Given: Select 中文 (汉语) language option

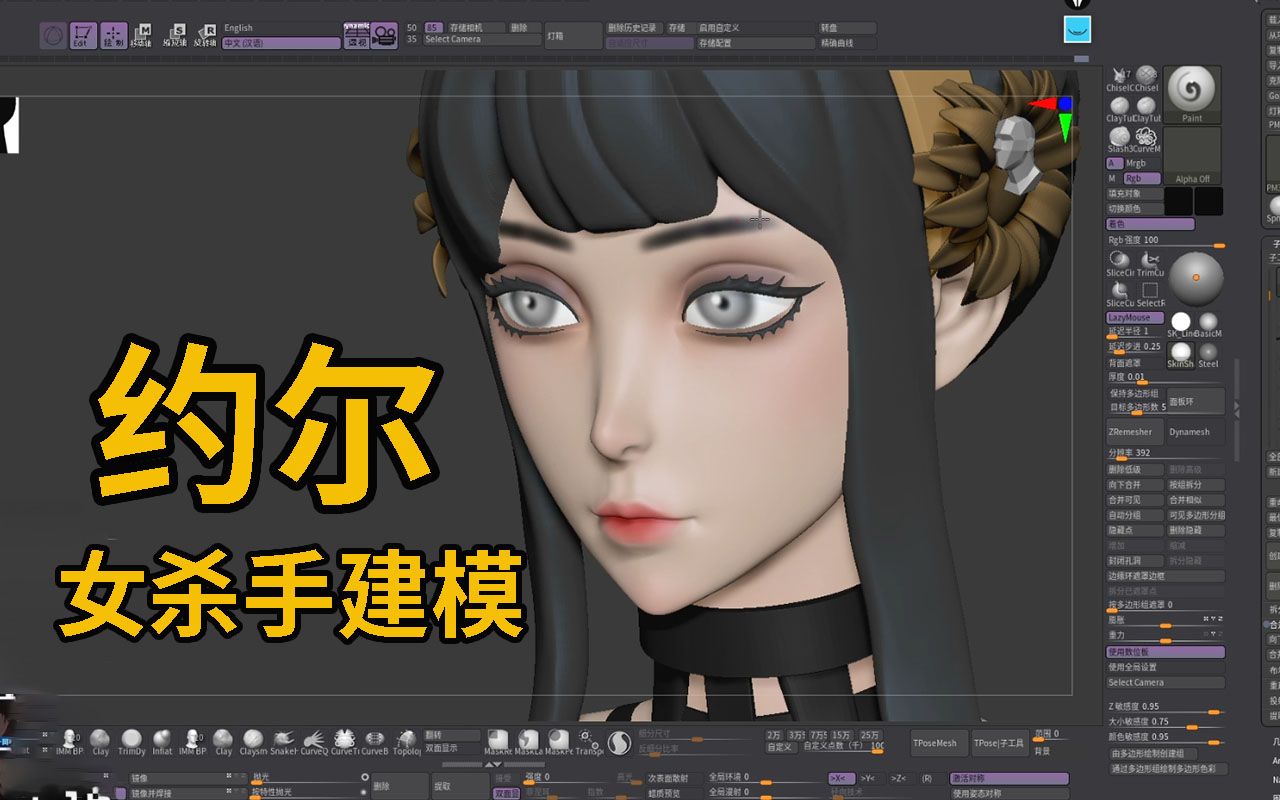Looking at the screenshot, I should 281,43.
